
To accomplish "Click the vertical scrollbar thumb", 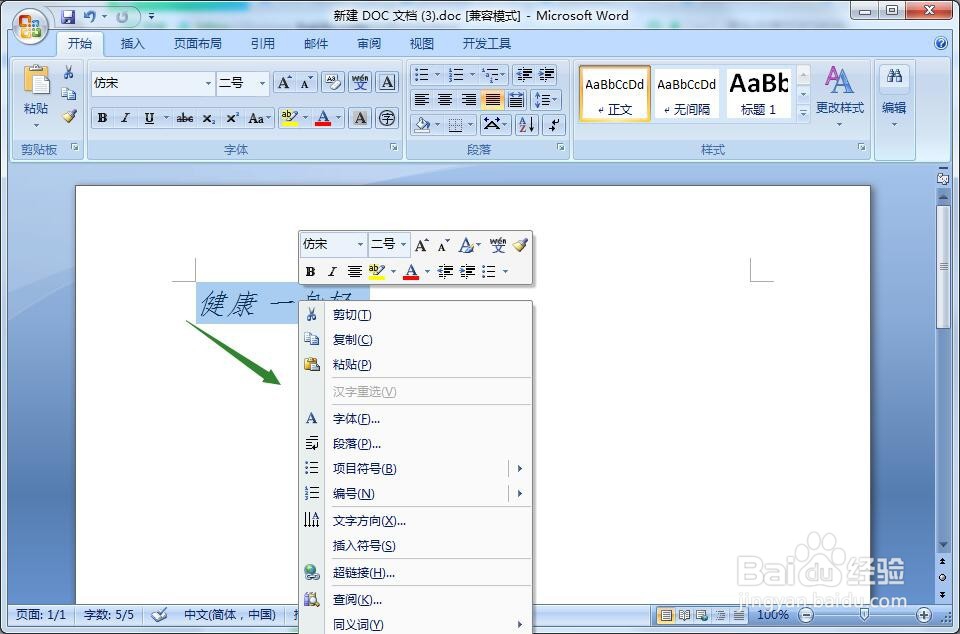I will pos(943,266).
